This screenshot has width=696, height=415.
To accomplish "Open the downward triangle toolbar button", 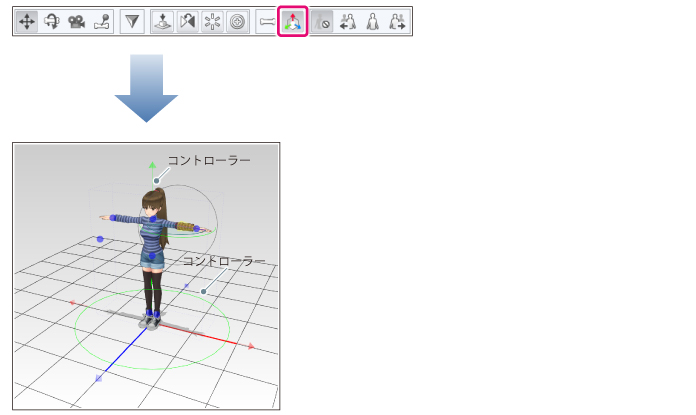I will [x=132, y=22].
